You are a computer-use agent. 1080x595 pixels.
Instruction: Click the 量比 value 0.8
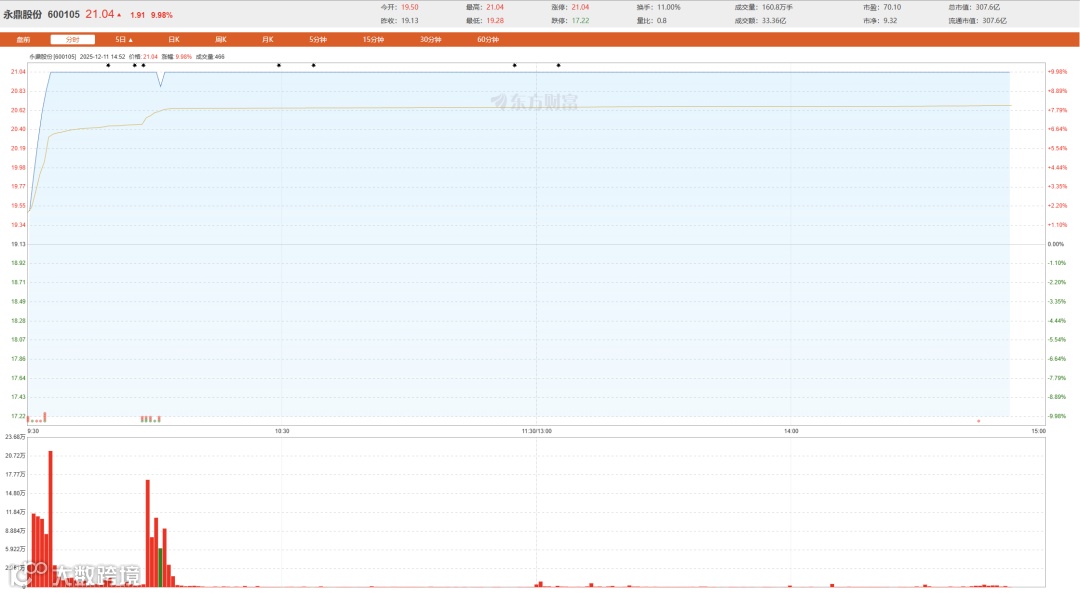pyautogui.click(x=661, y=21)
